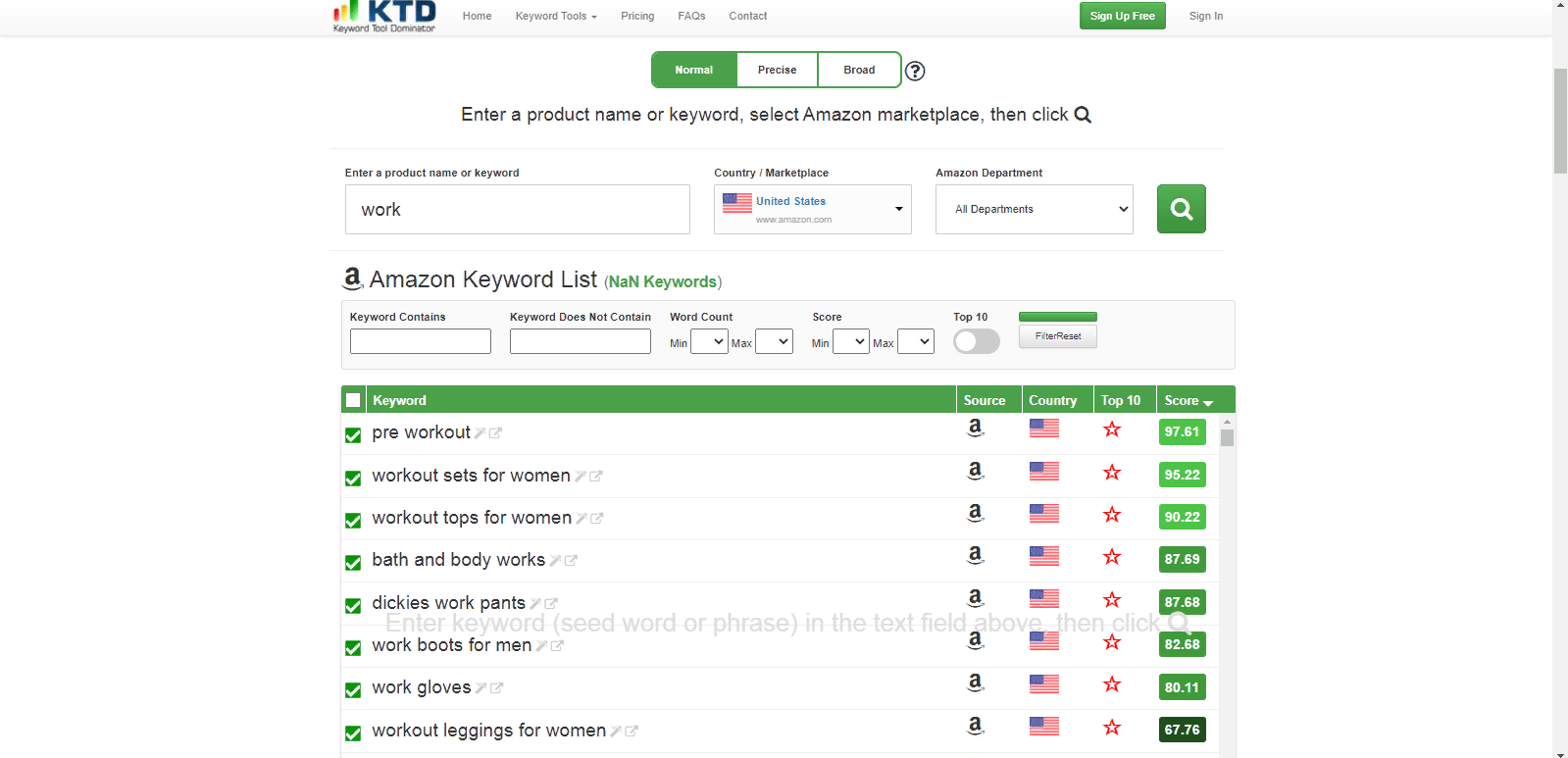The image size is (1568, 758).
Task: Open external link for 'workout leggings for women'
Action: (632, 731)
